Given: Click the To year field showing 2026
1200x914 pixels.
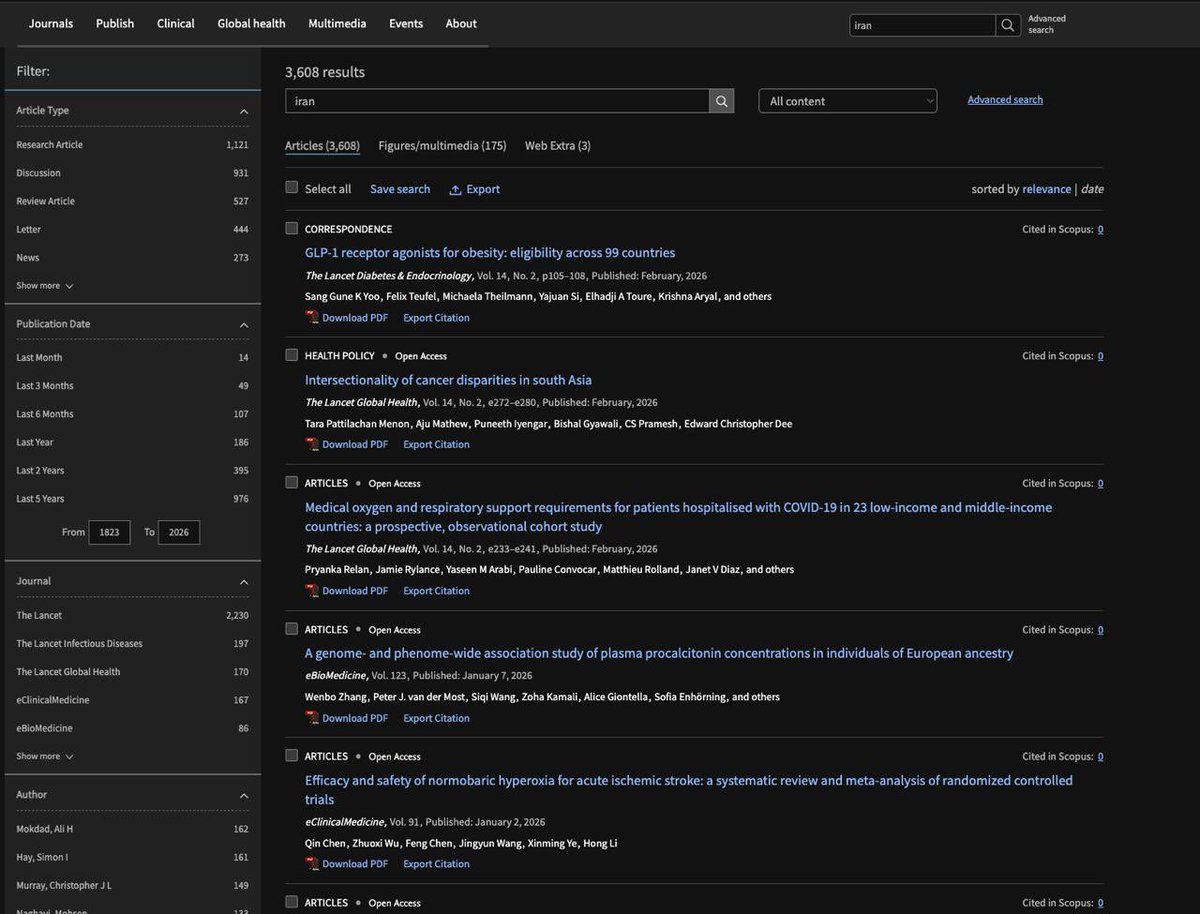Looking at the screenshot, I should pyautogui.click(x=179, y=533).
